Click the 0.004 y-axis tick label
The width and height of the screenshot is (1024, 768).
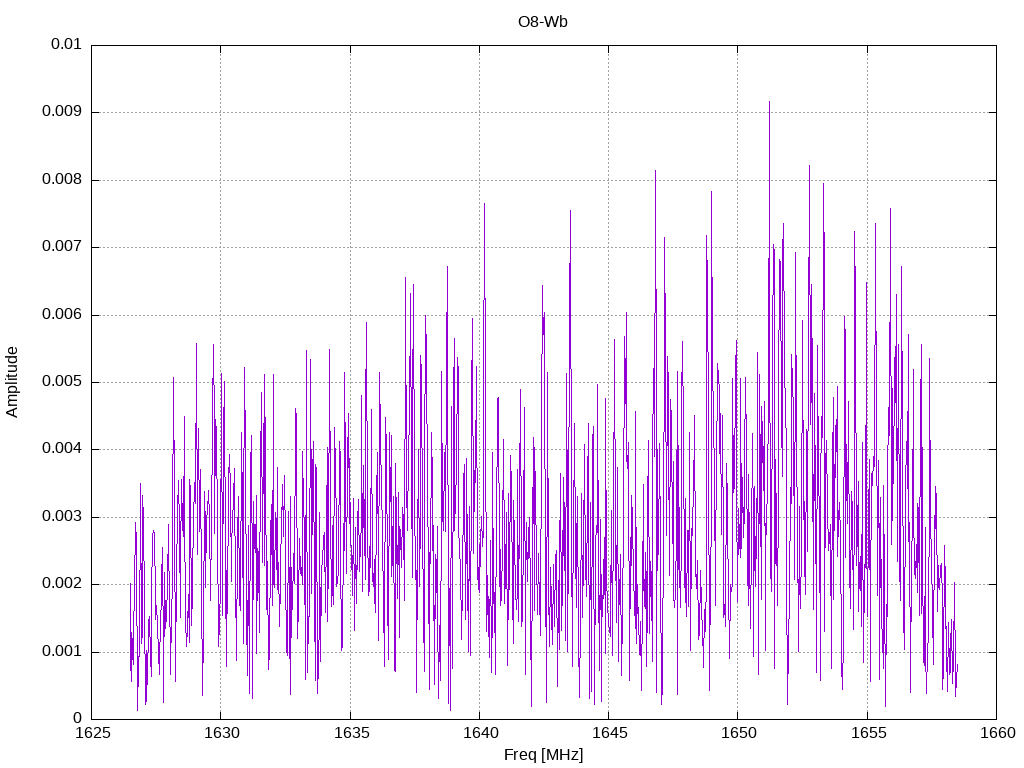62,449
